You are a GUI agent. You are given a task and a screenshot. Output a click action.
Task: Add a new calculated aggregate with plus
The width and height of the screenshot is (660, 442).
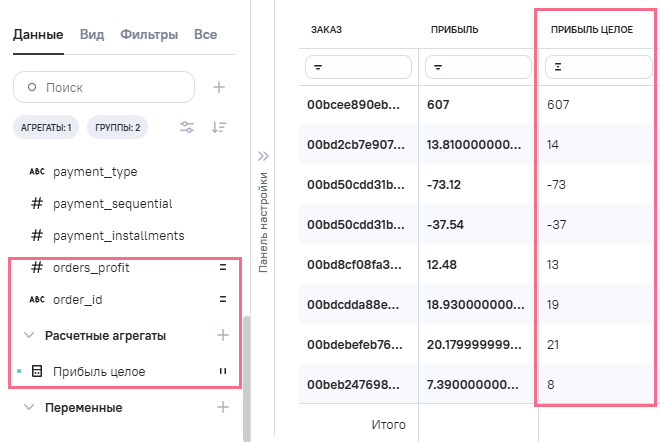click(x=223, y=335)
